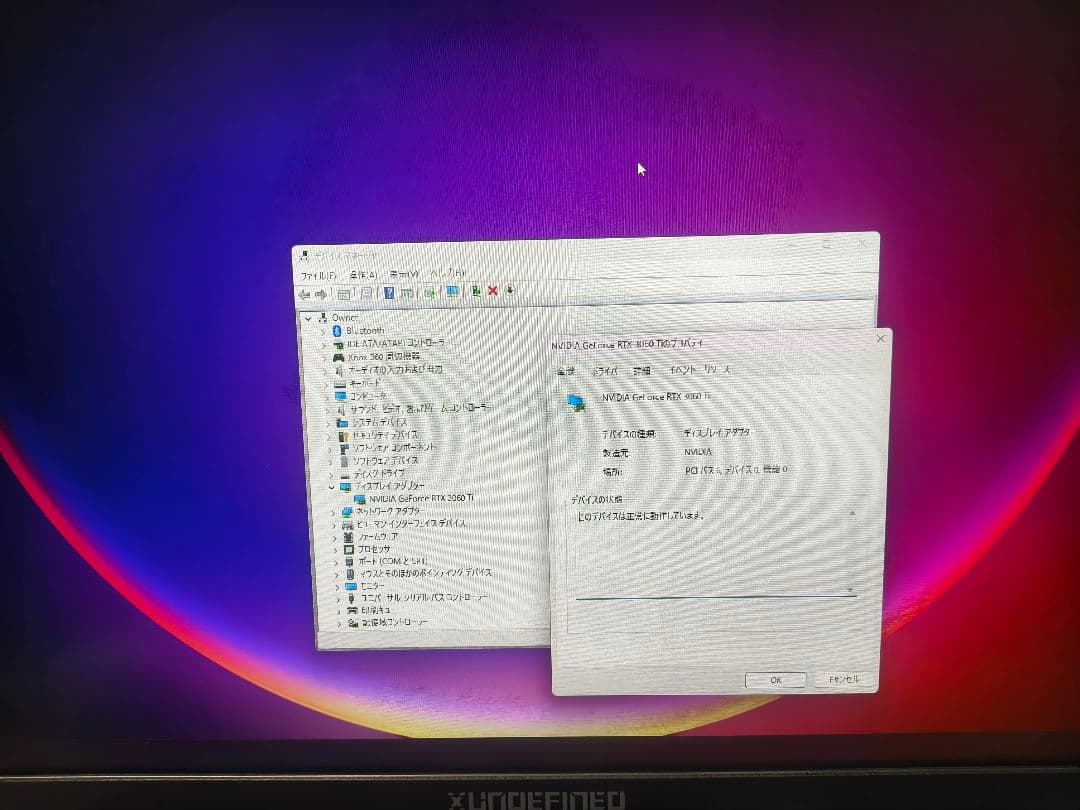Switch to the イベント tab
This screenshot has height=810, width=1080.
(683, 370)
